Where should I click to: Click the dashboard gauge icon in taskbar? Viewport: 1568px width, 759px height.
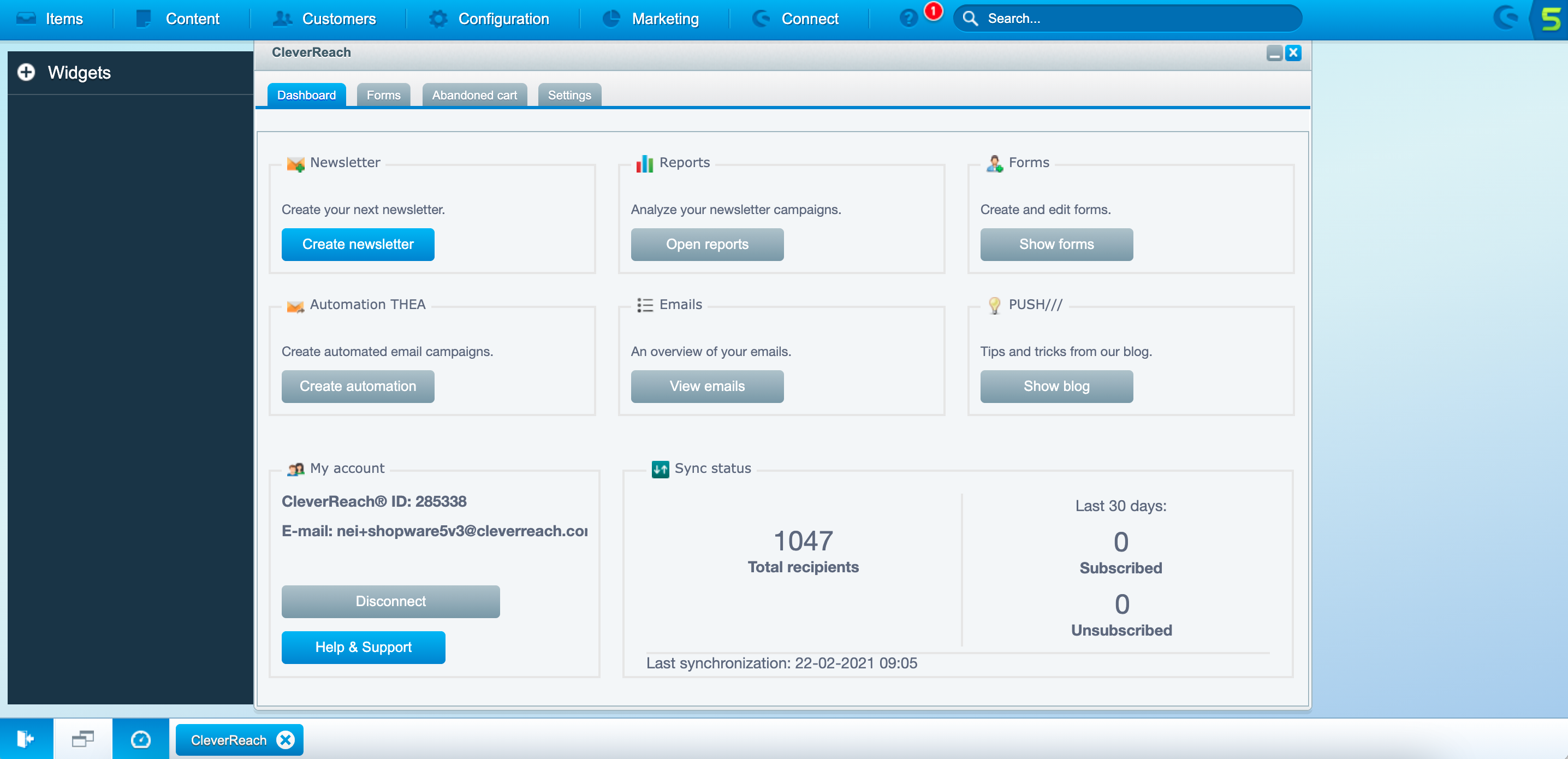(x=141, y=739)
